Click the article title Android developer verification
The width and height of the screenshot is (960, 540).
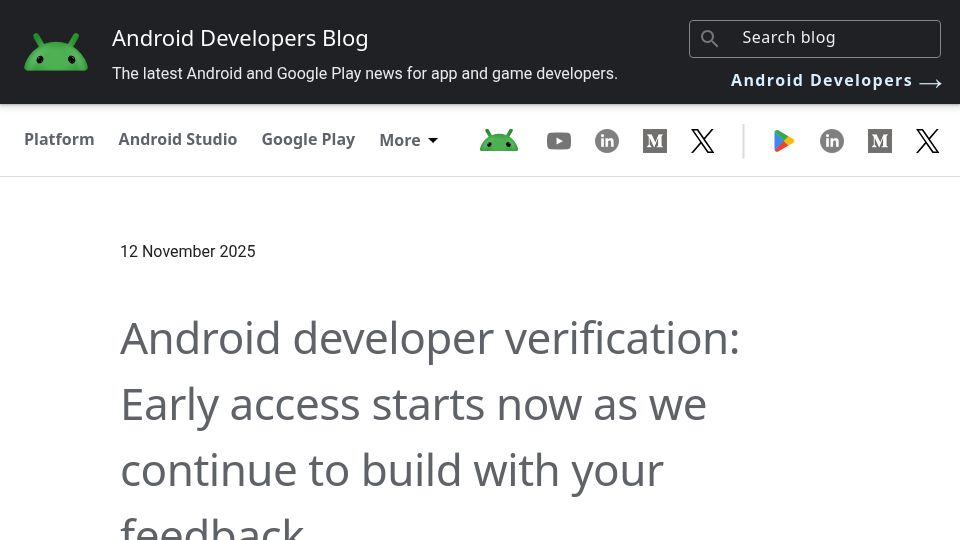click(x=430, y=429)
